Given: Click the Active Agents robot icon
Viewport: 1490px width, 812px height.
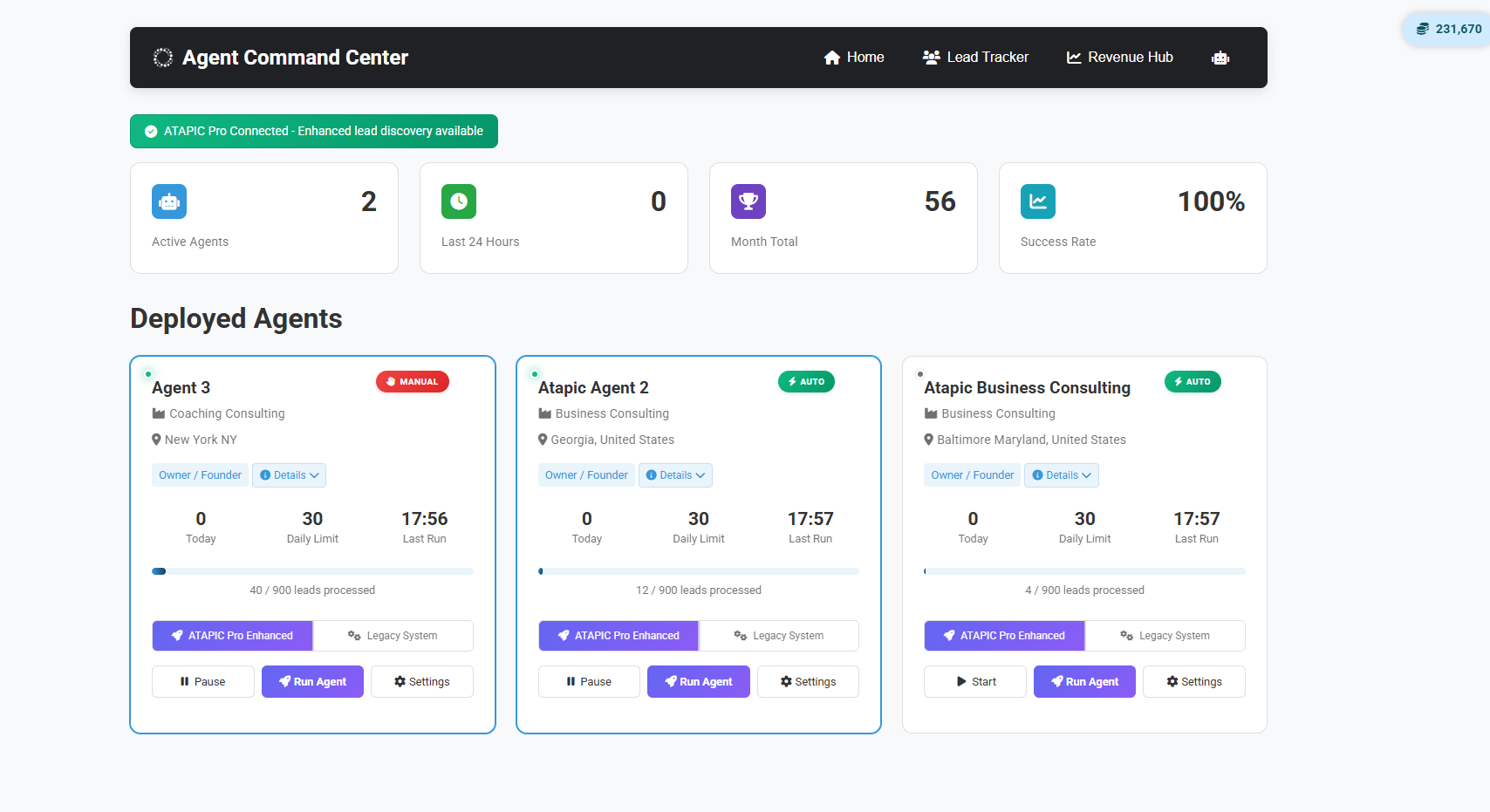Looking at the screenshot, I should coord(169,201).
